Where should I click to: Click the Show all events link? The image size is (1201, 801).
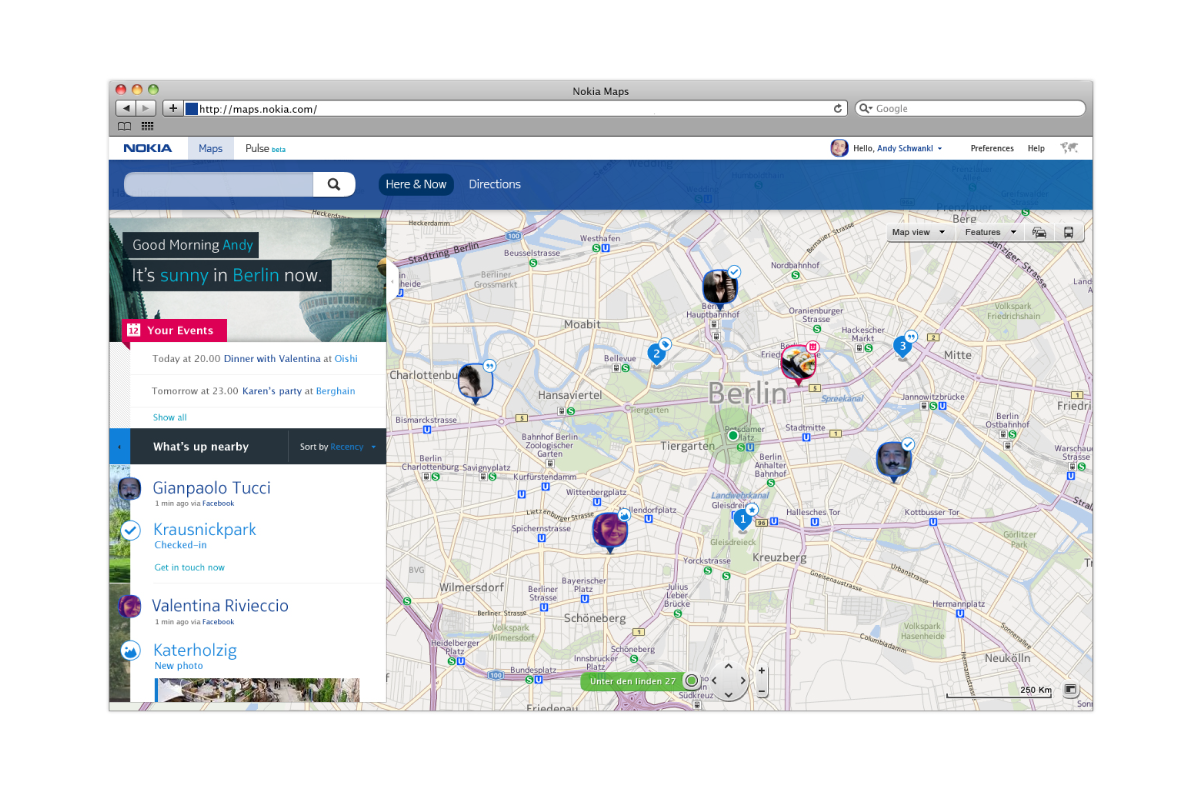(170, 417)
